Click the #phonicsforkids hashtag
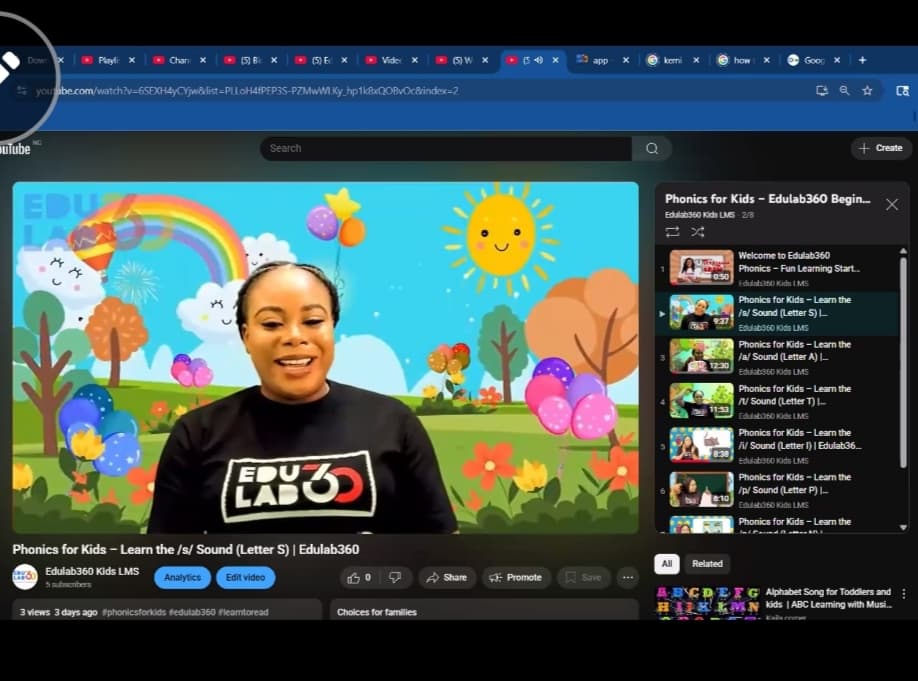This screenshot has height=681, width=918. [x=134, y=612]
